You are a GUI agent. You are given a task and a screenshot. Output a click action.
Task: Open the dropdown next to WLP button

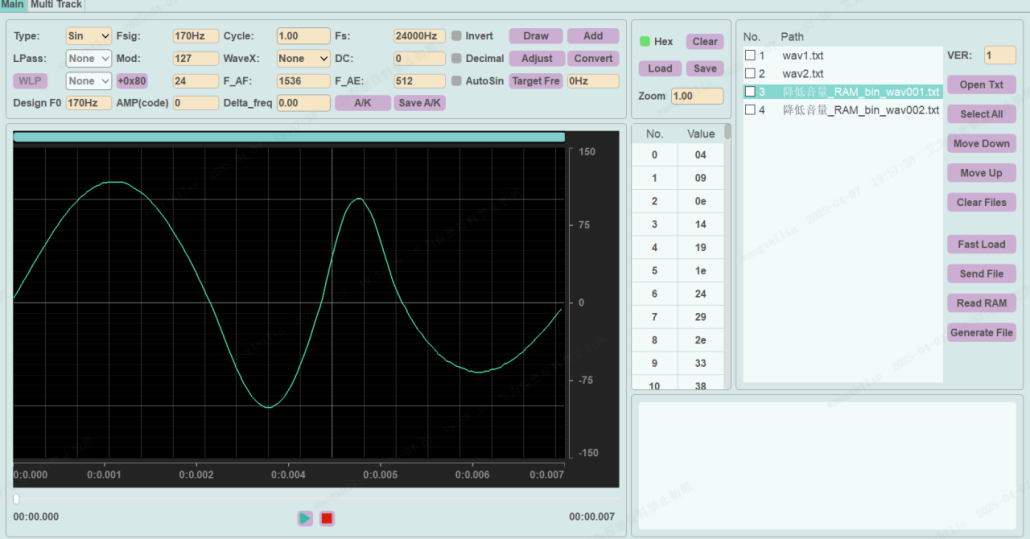pyautogui.click(x=89, y=81)
